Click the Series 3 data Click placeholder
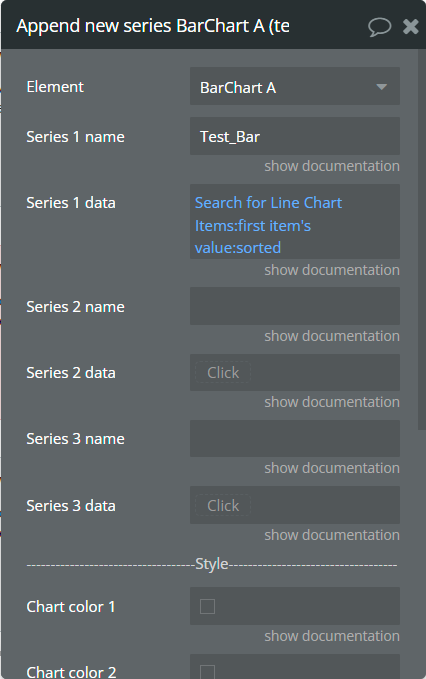Viewport: 426px width, 679px height. point(223,505)
